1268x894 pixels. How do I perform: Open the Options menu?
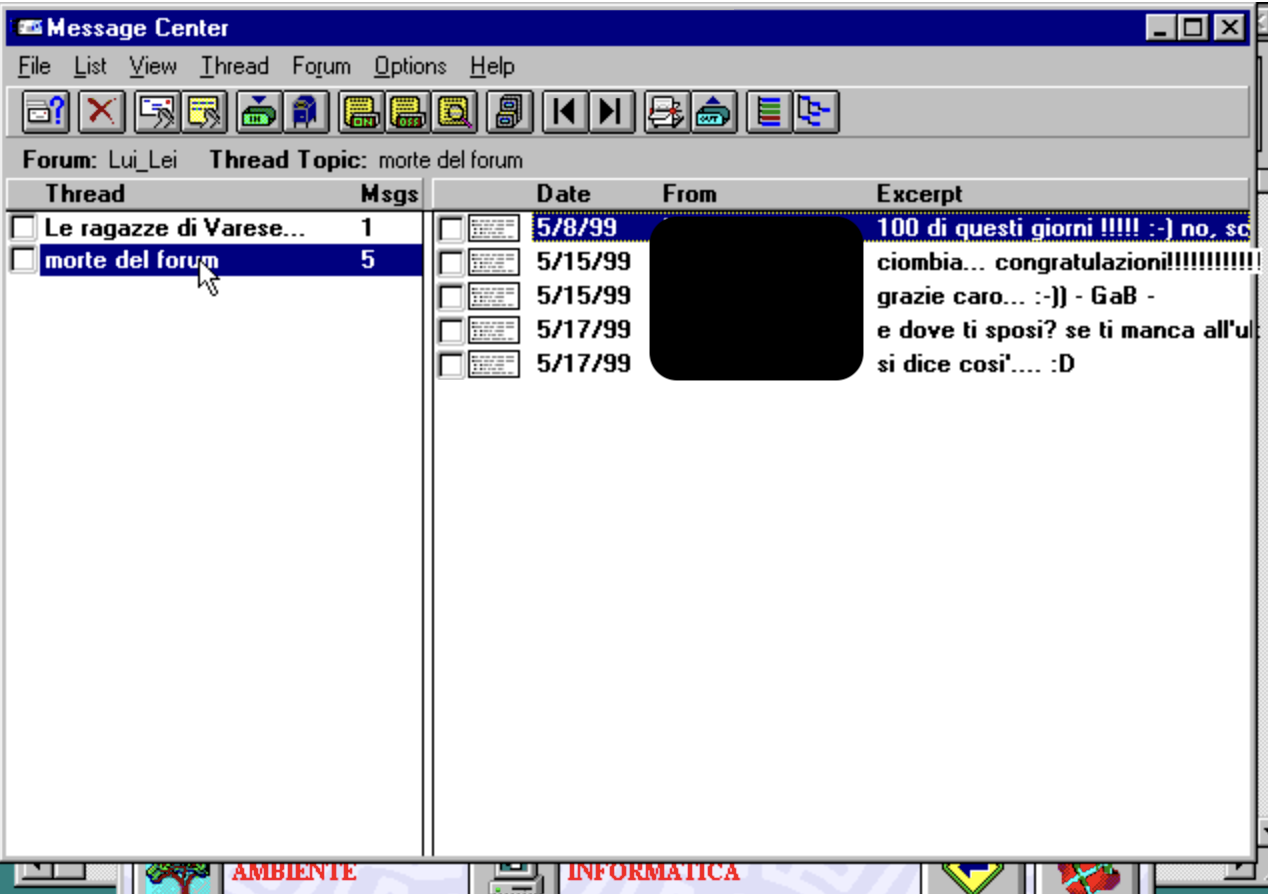[410, 66]
